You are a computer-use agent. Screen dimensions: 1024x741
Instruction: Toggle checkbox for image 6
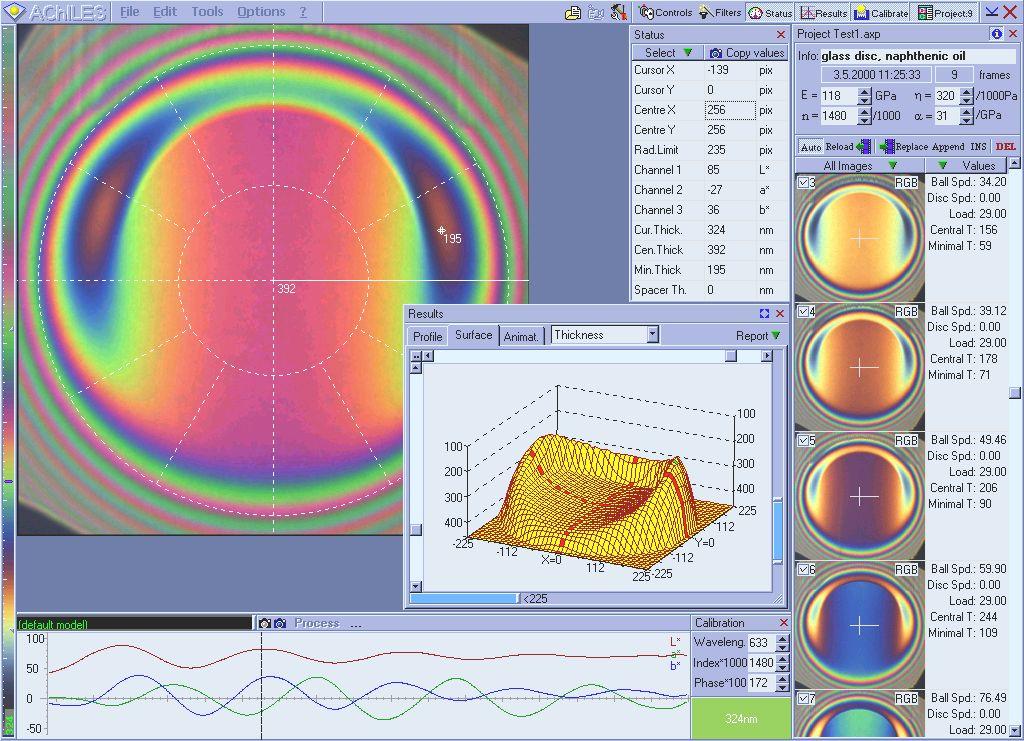[803, 570]
